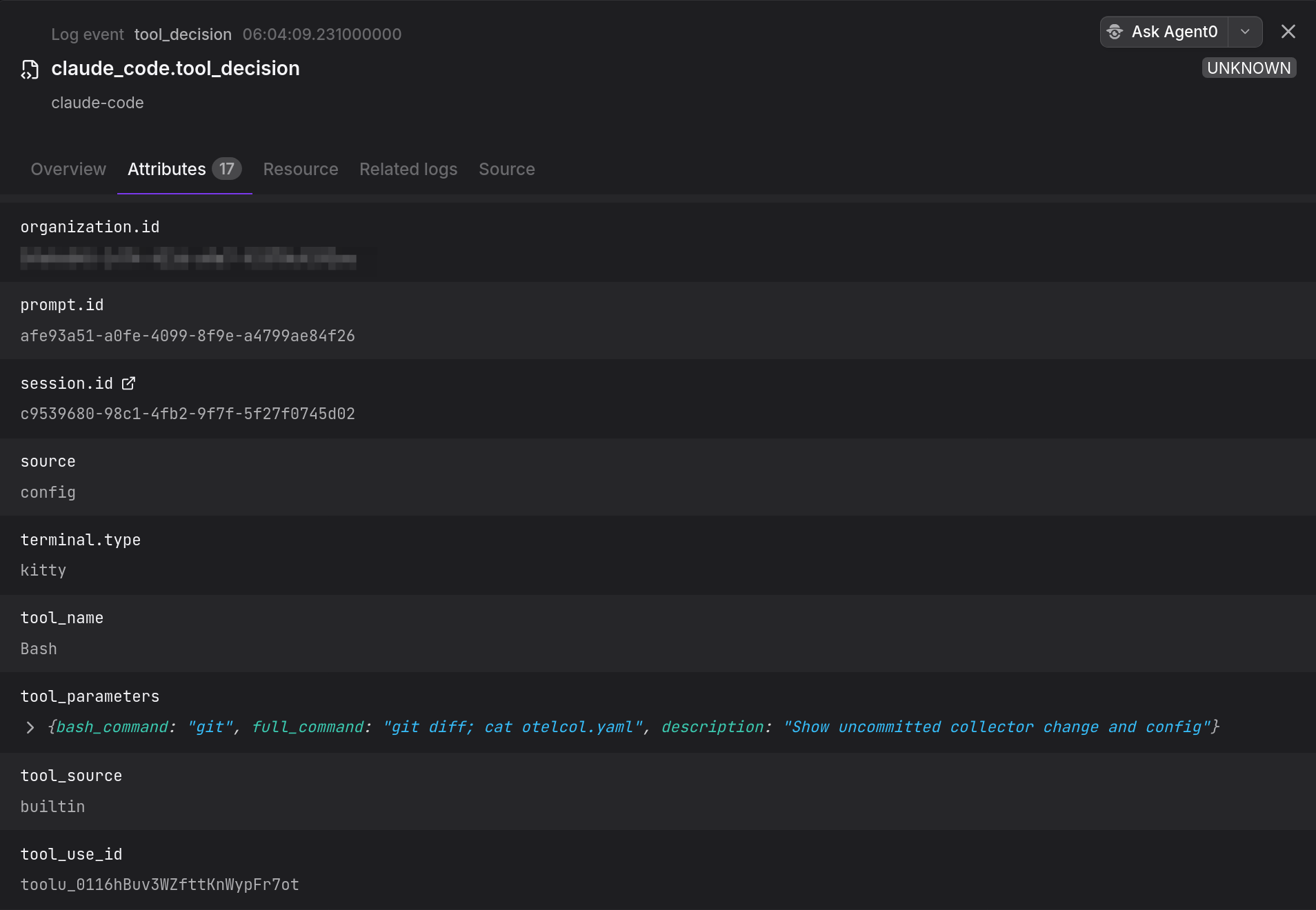Click the tool_use_id attribute label

[x=71, y=854]
